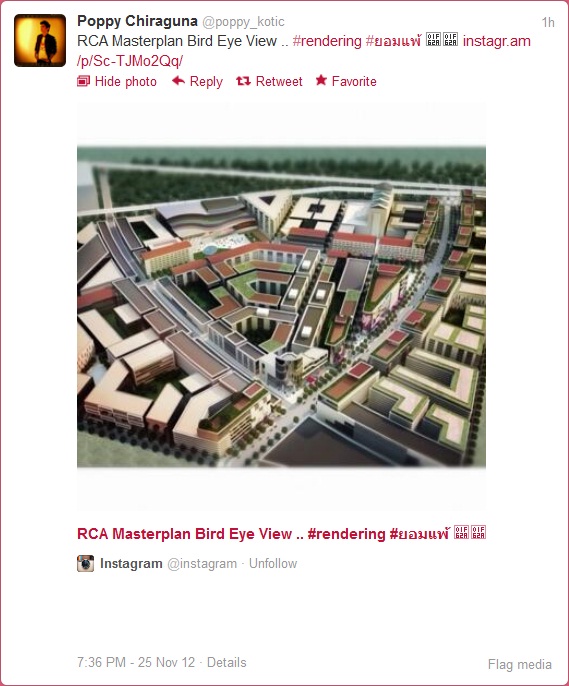Open the @poppy_kotic handle
The width and height of the screenshot is (569, 686).
(243, 21)
